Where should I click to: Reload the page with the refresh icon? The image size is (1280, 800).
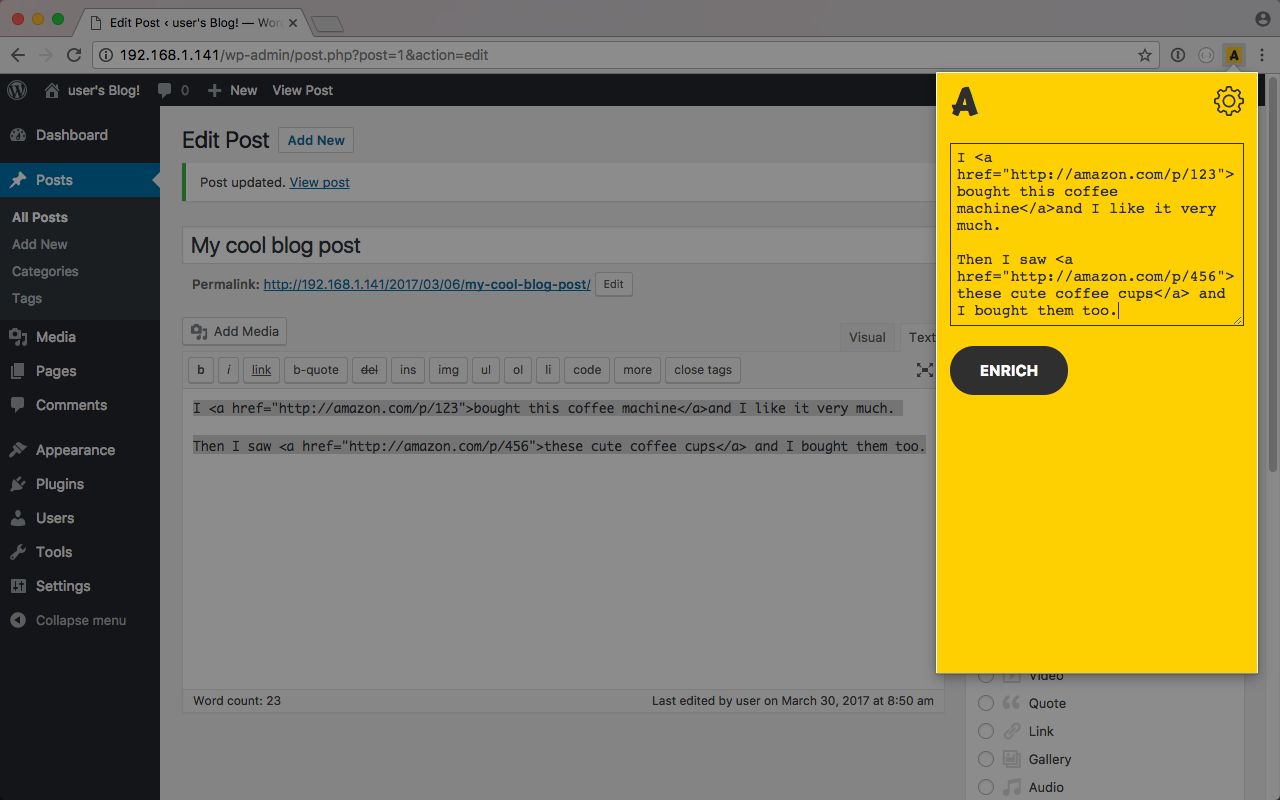click(x=74, y=55)
